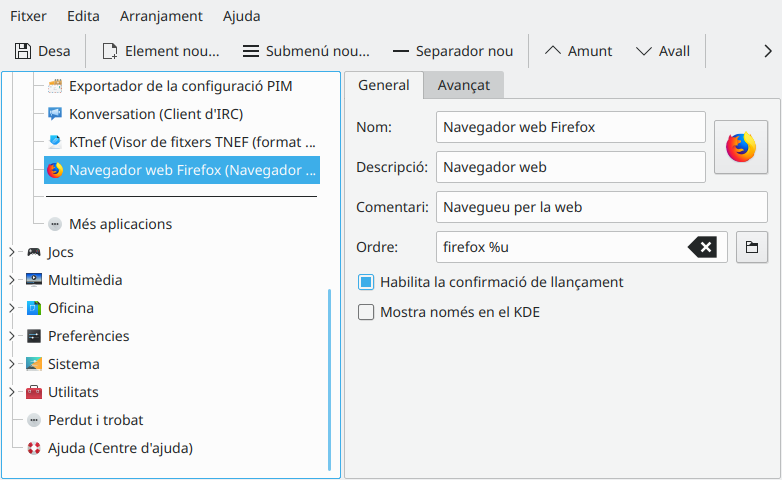Image resolution: width=782 pixels, height=480 pixels.
Task: Insert a Separador nou
Action: click(452, 51)
